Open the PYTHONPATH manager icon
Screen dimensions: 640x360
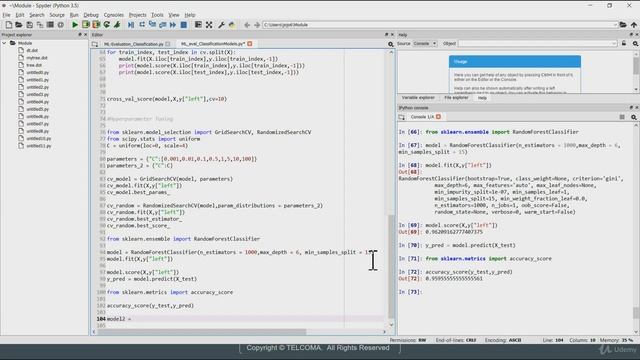click(232, 25)
